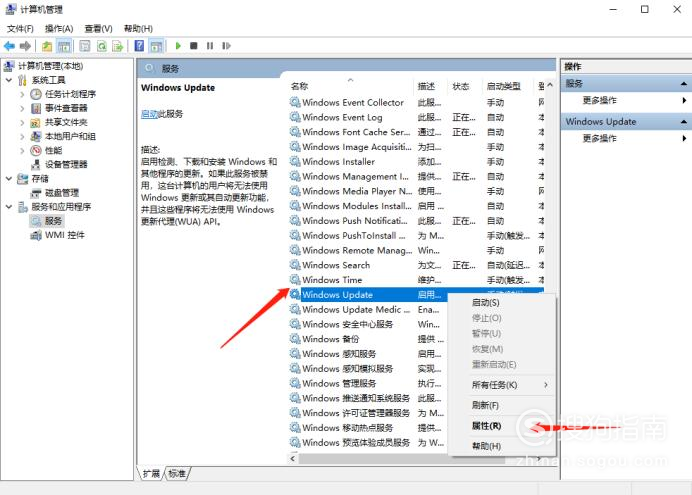Select the Windows 备份 service row
Image resolution: width=692 pixels, height=495 pixels.
369,339
